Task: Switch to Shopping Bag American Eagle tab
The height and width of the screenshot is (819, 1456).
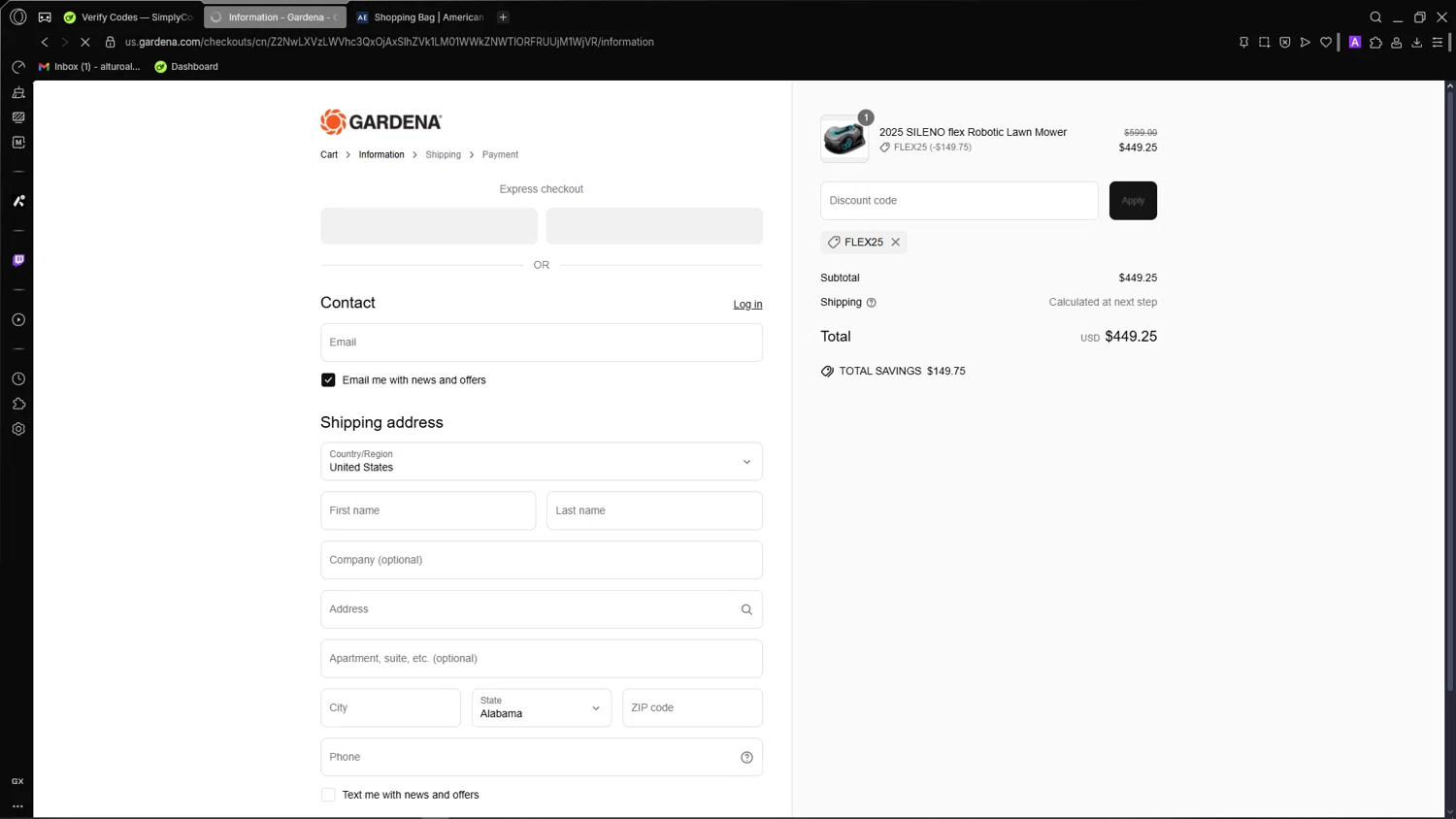Action: coord(420,17)
